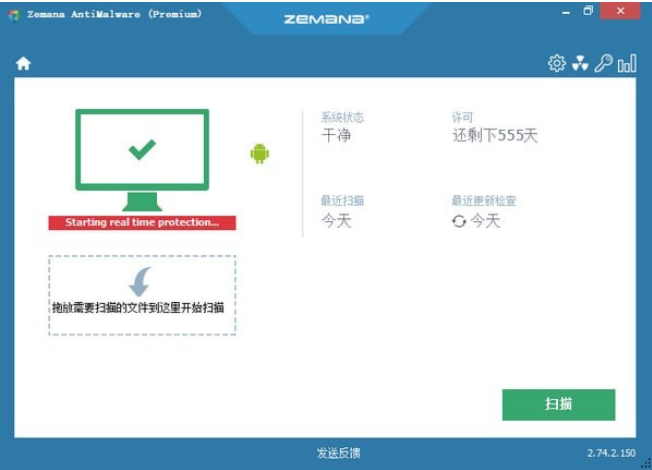Click the 系统状态 label
This screenshot has height=470, width=652.
tap(342, 117)
